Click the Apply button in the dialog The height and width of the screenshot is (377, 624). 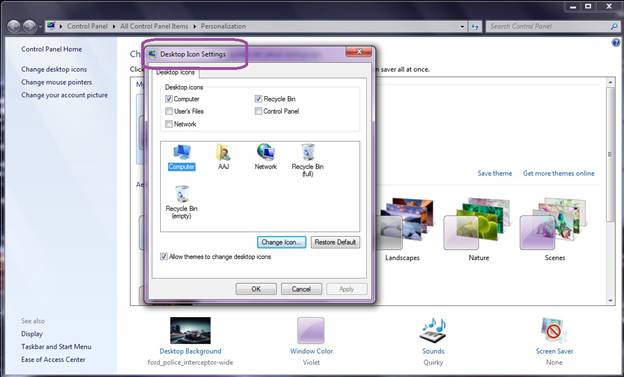pyautogui.click(x=347, y=289)
